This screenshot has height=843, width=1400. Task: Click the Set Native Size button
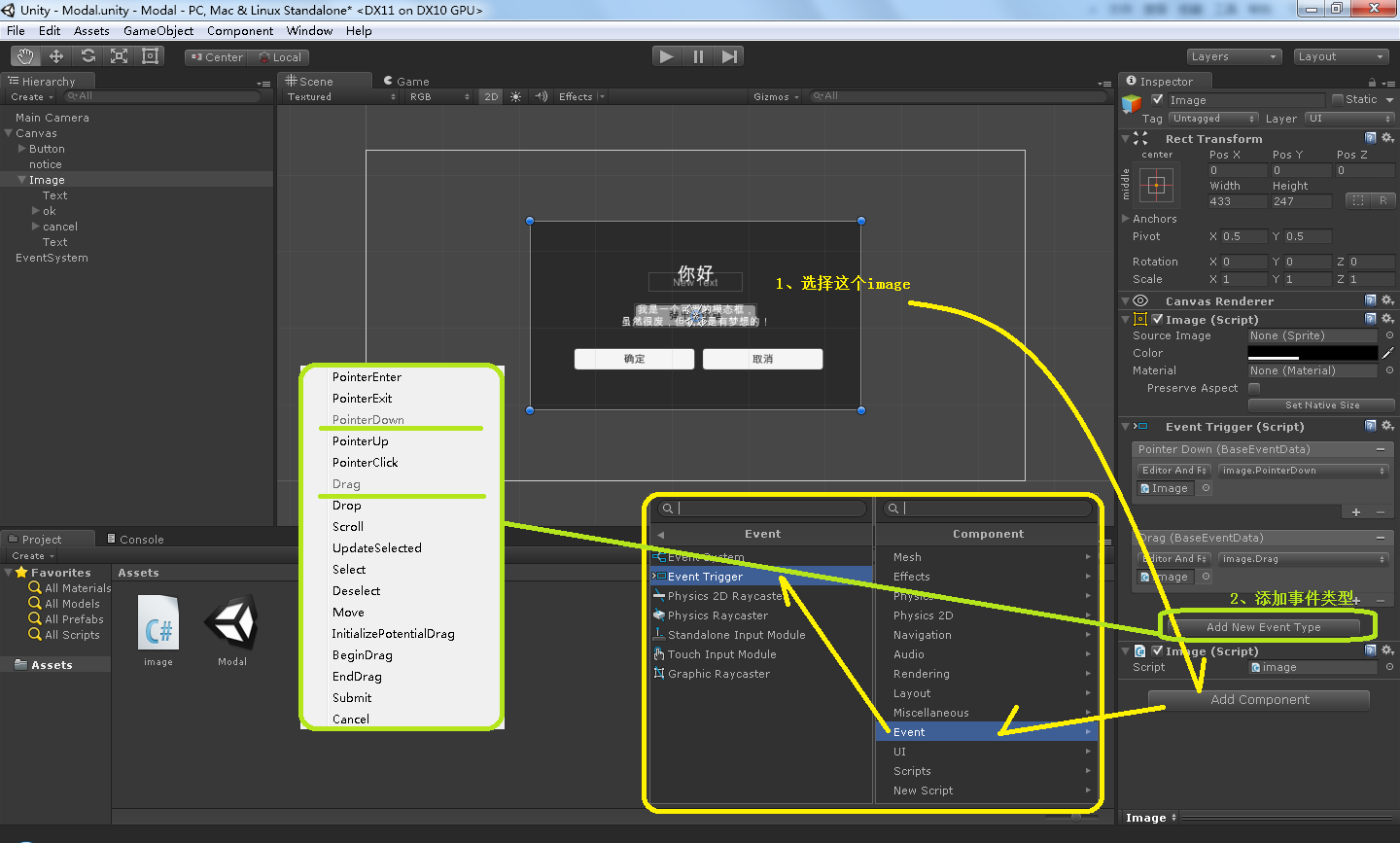(1322, 405)
